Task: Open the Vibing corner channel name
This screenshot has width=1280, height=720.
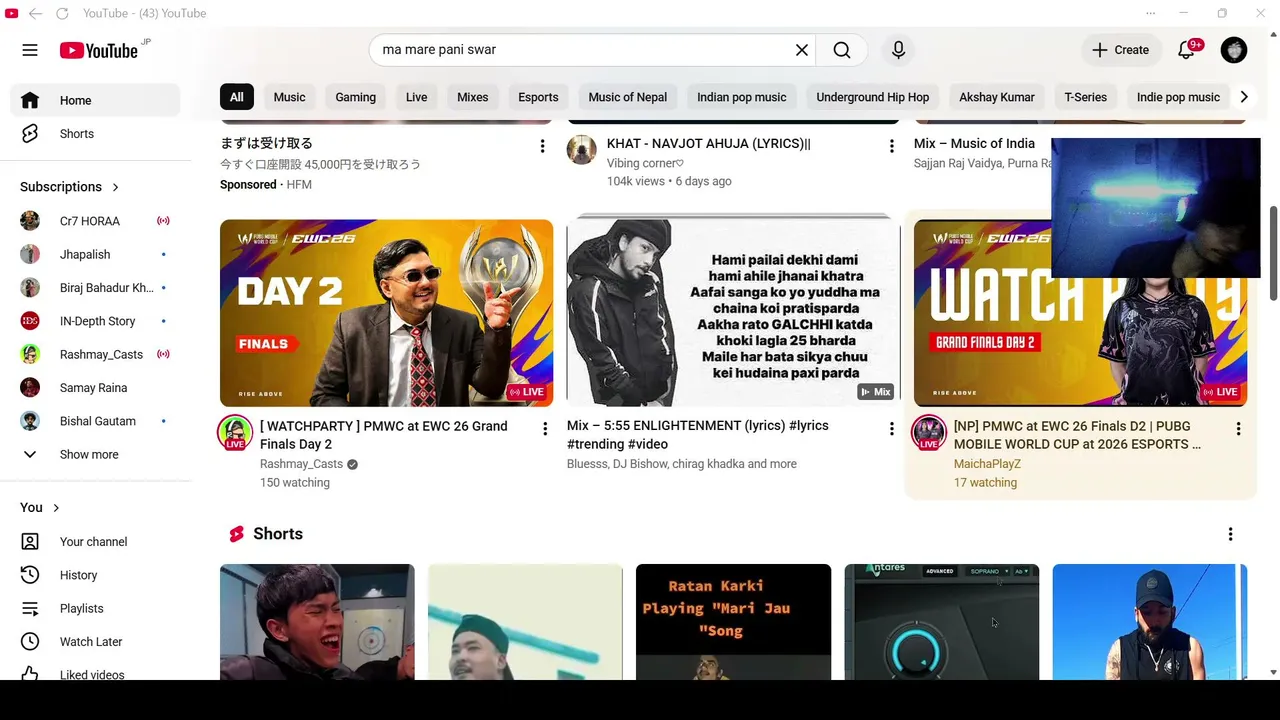Action: click(645, 163)
